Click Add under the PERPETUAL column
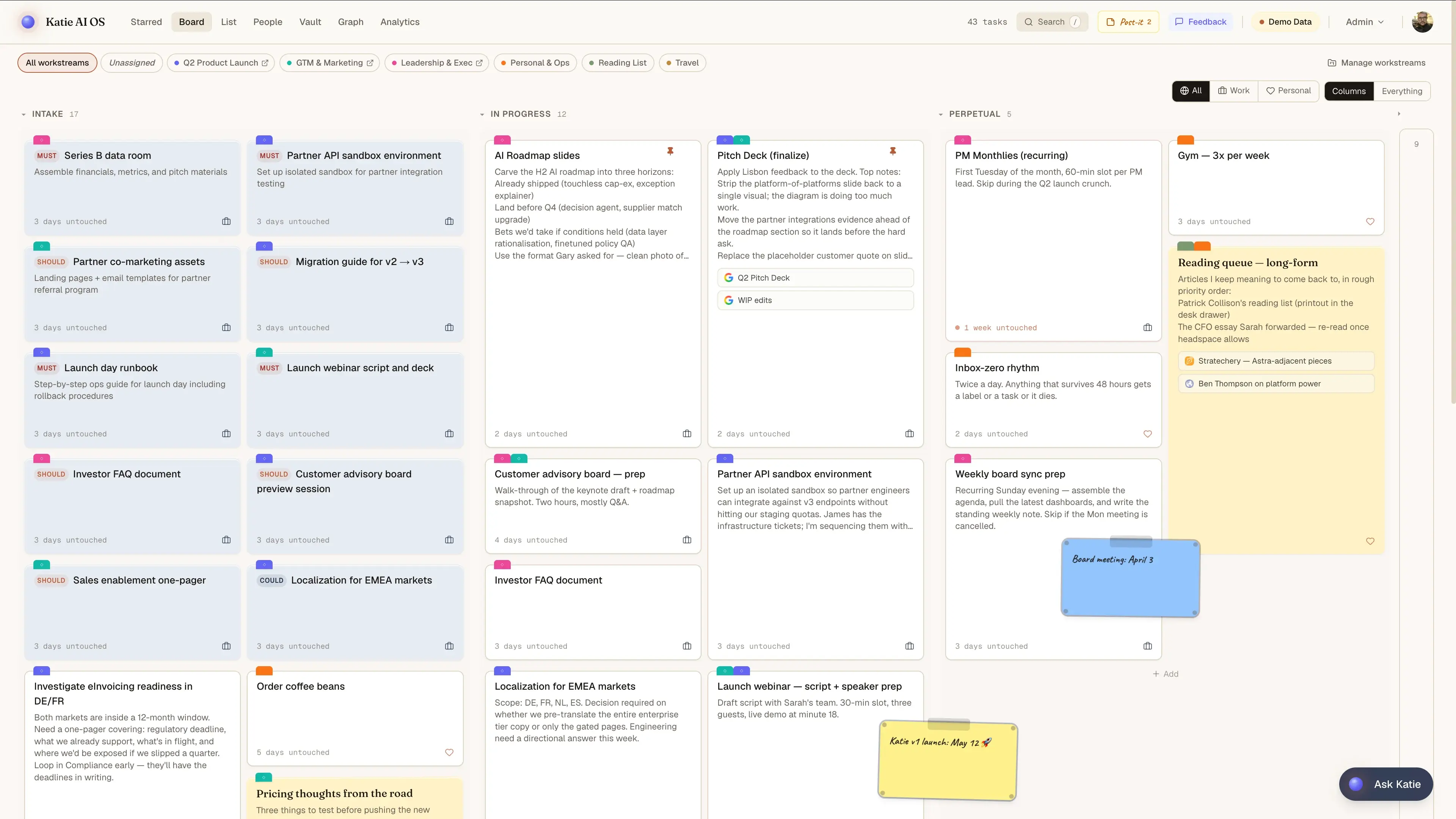1456x819 pixels. (1166, 674)
